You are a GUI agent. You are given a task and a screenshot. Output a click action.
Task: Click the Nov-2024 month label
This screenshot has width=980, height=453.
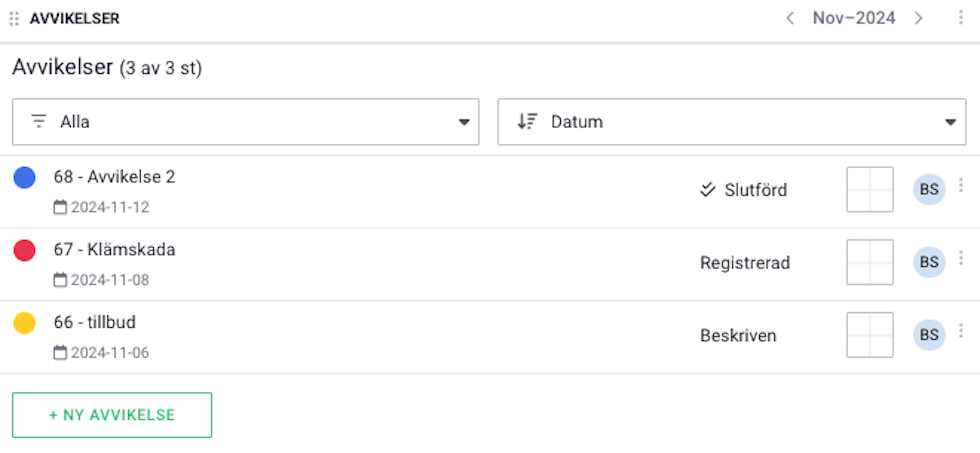coord(854,19)
